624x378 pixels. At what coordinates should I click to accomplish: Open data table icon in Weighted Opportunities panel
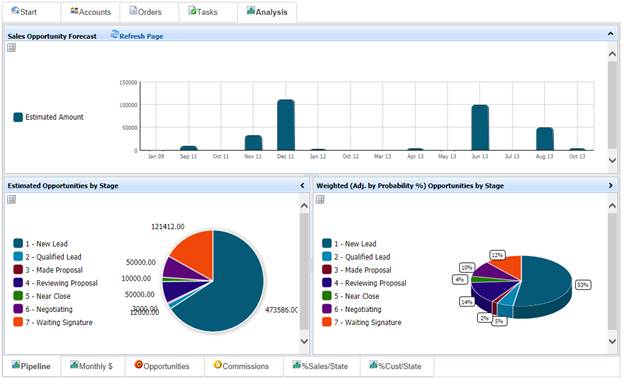(320, 199)
